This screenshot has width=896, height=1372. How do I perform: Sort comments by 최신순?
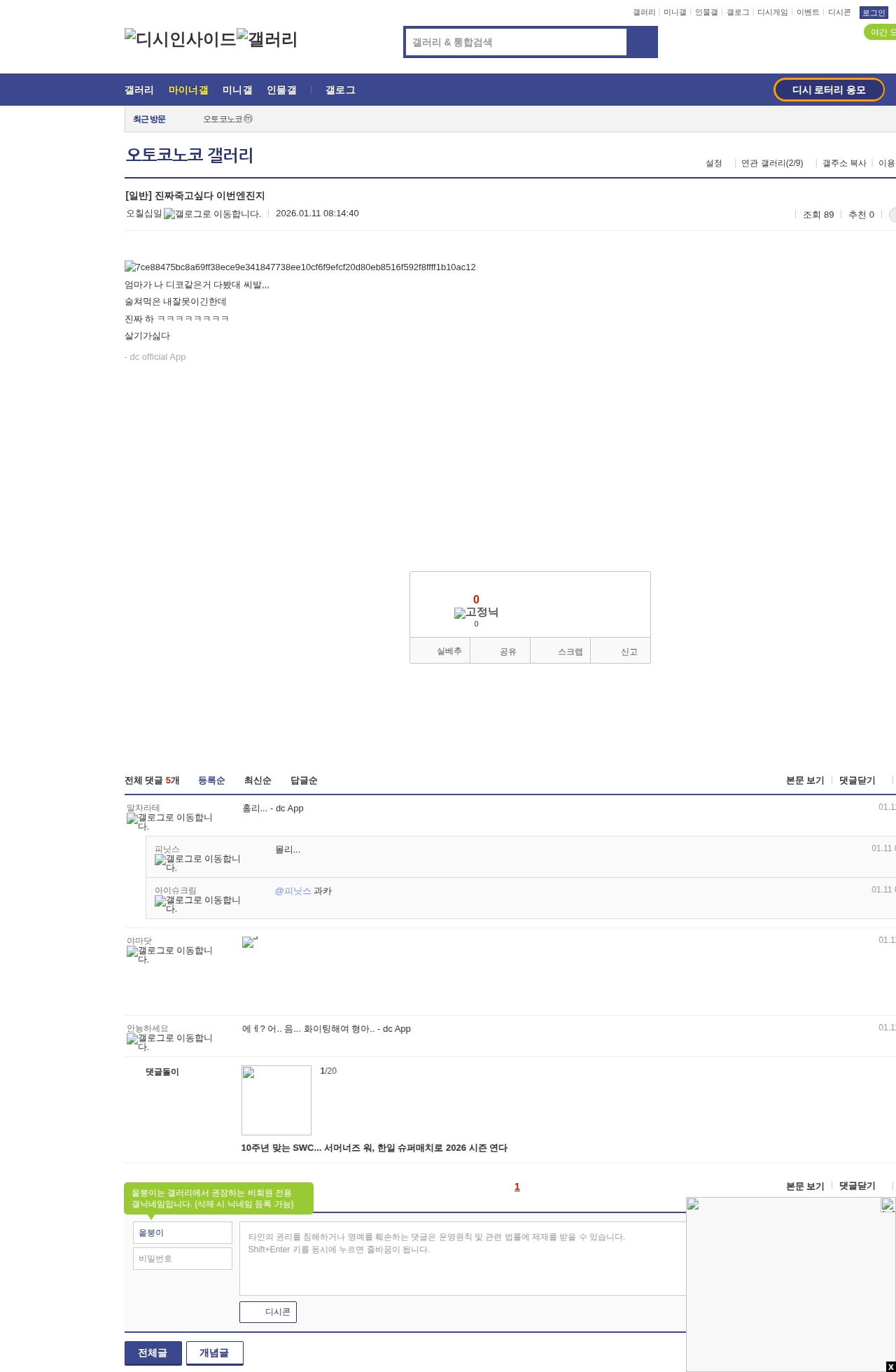[258, 780]
